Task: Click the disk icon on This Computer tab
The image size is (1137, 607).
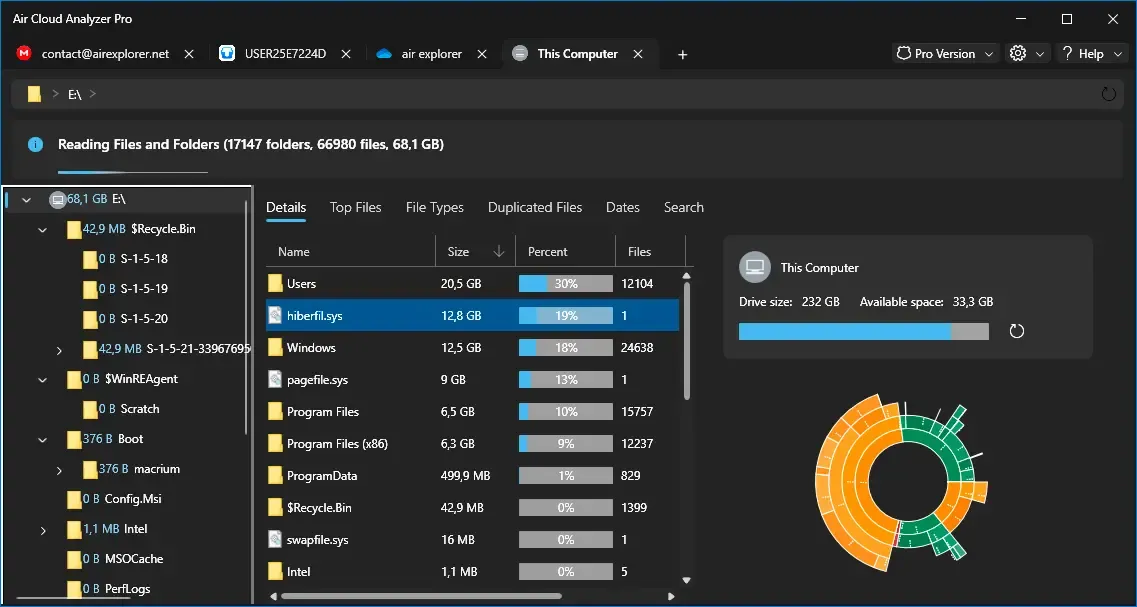Action: (519, 54)
